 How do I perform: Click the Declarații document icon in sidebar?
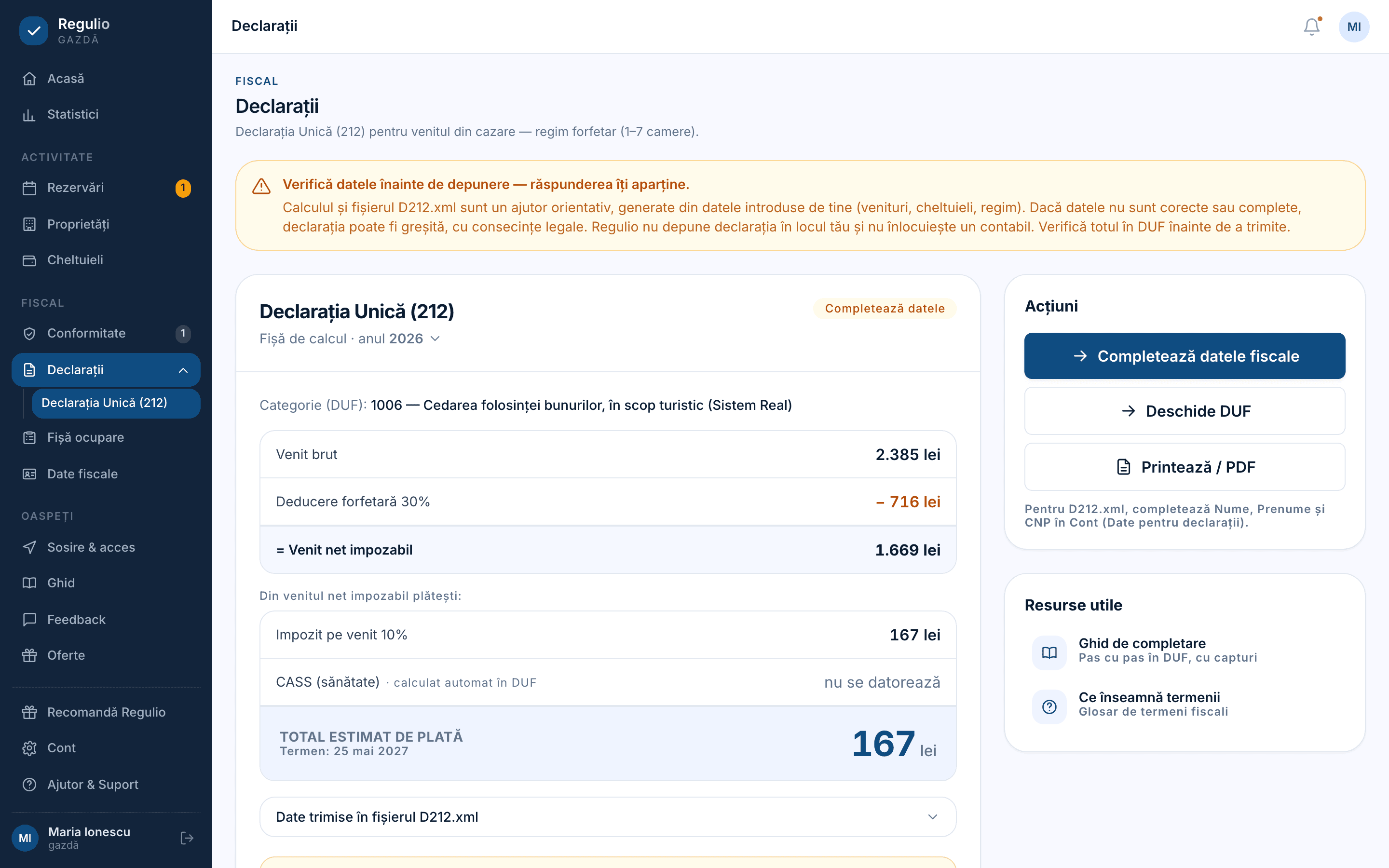point(29,370)
